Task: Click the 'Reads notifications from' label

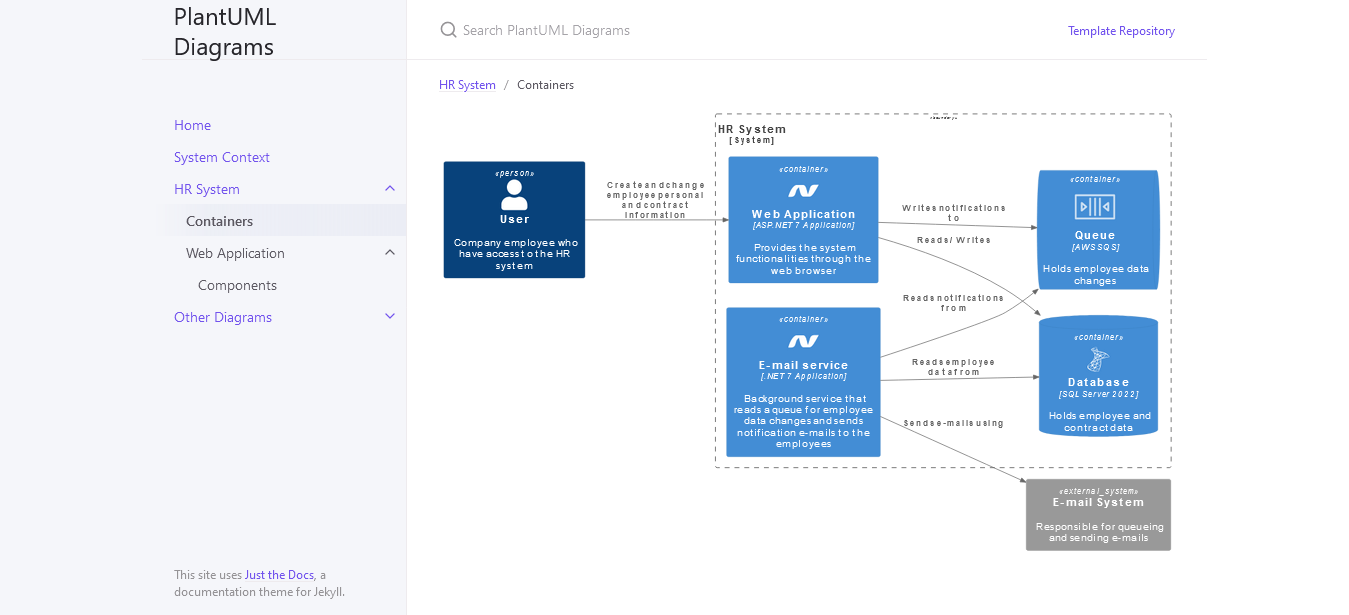Action: click(954, 303)
